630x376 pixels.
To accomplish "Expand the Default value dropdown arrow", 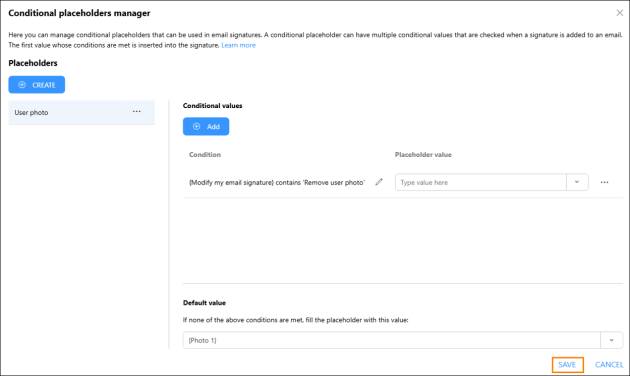I will click(x=612, y=340).
